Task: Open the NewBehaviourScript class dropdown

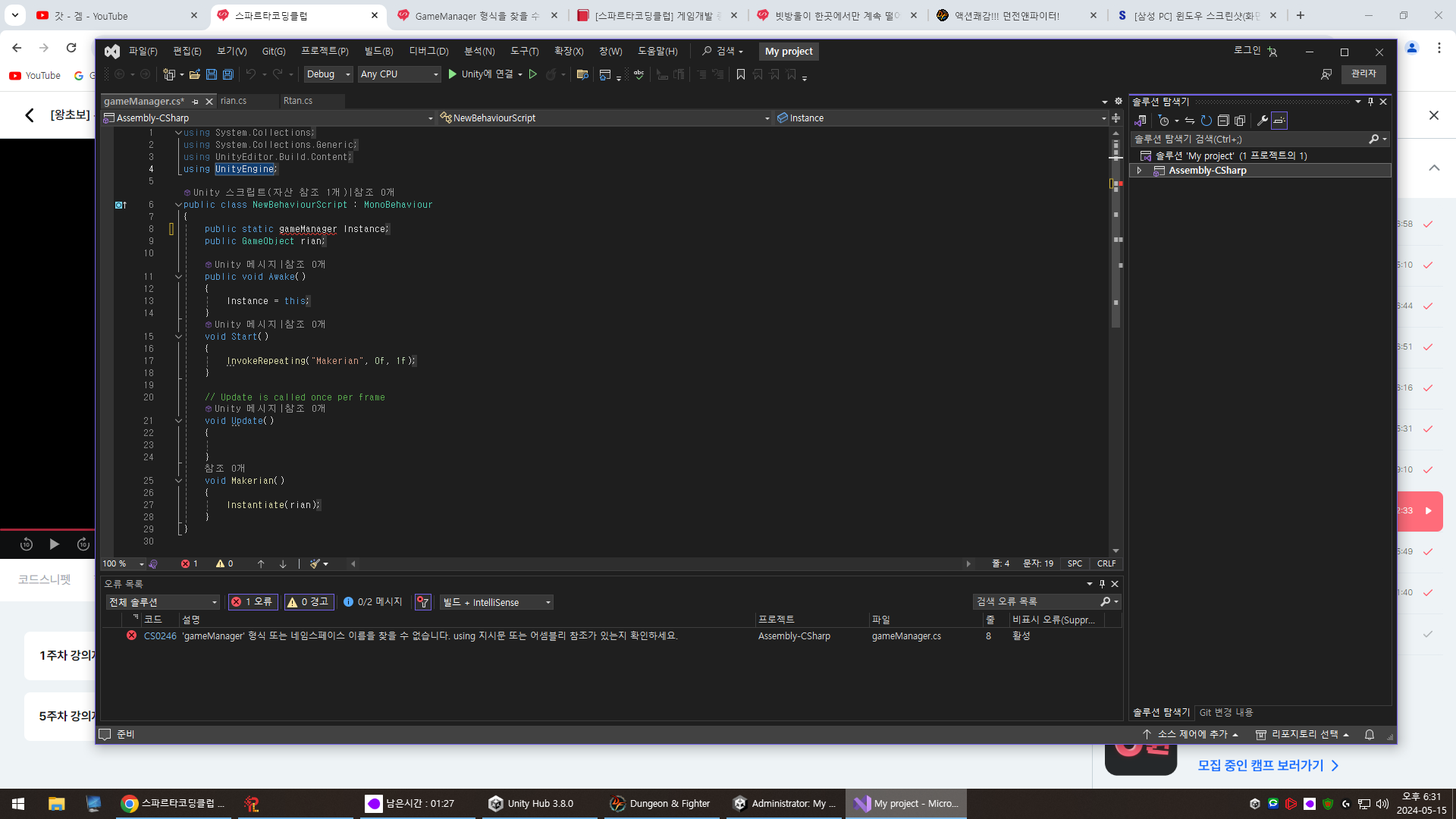Action: coord(605,118)
